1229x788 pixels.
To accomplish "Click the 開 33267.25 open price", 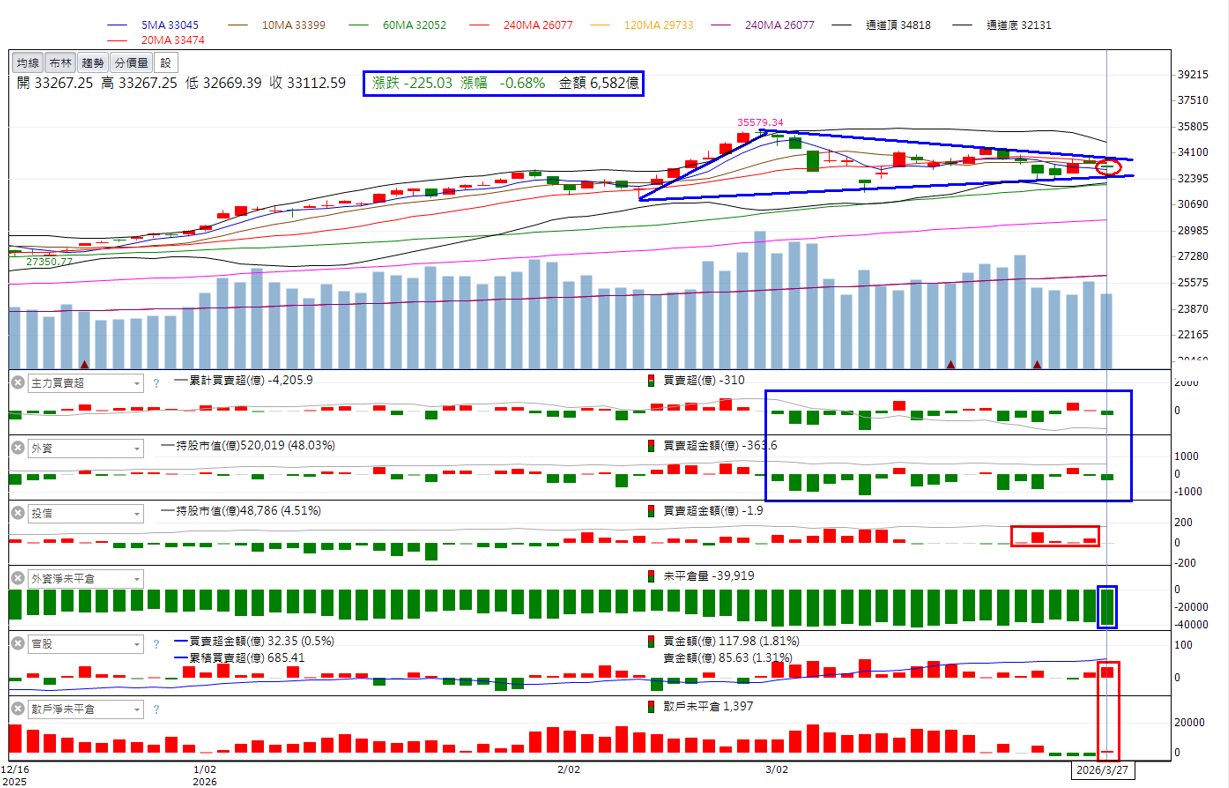I will pyautogui.click(x=55, y=83).
